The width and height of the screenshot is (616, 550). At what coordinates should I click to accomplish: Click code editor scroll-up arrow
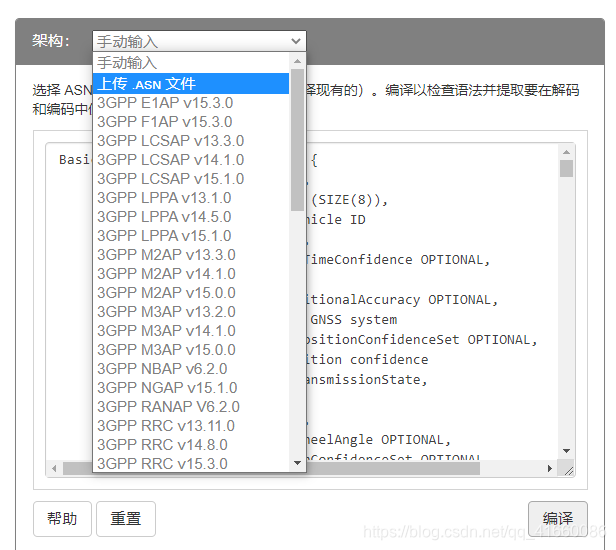coord(566,152)
